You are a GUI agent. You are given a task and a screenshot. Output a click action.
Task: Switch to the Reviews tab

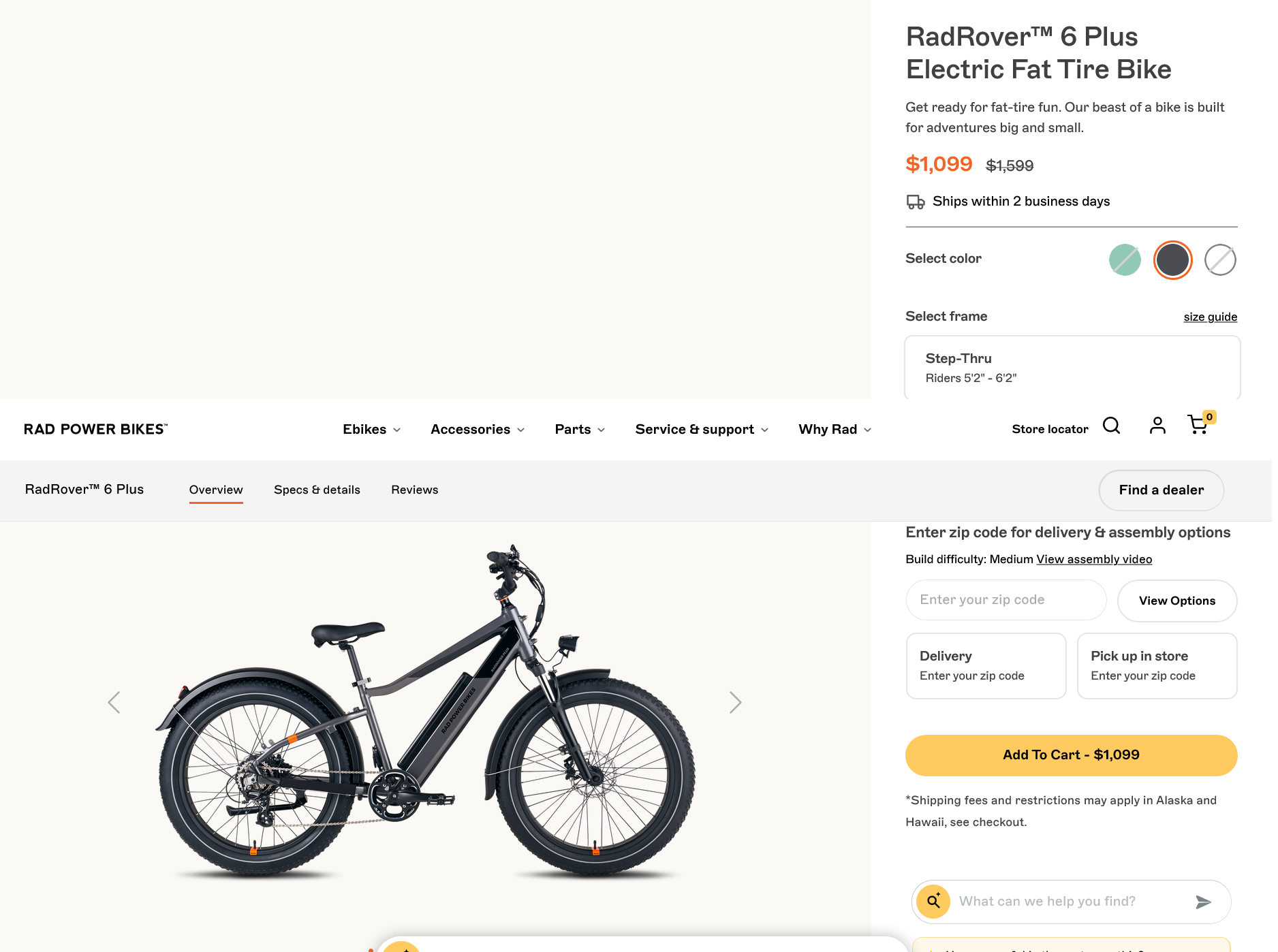414,490
